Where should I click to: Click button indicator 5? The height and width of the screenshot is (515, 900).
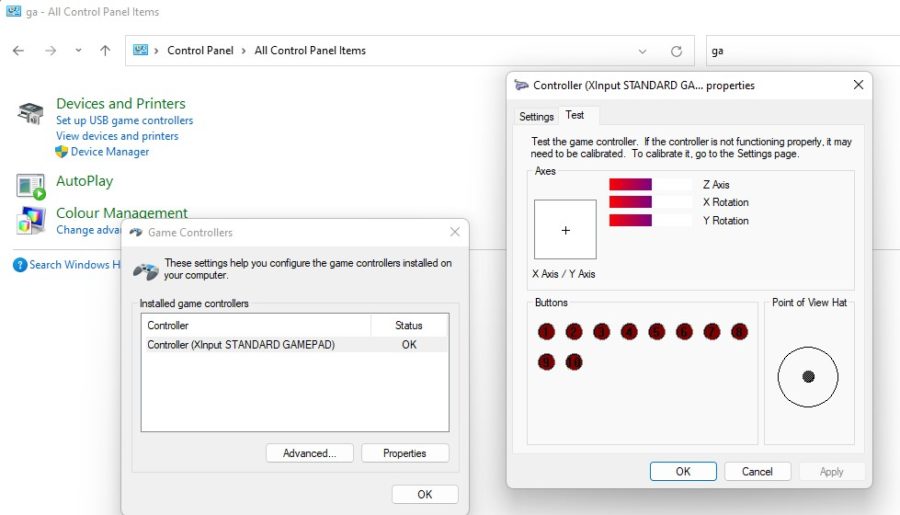[x=657, y=332]
